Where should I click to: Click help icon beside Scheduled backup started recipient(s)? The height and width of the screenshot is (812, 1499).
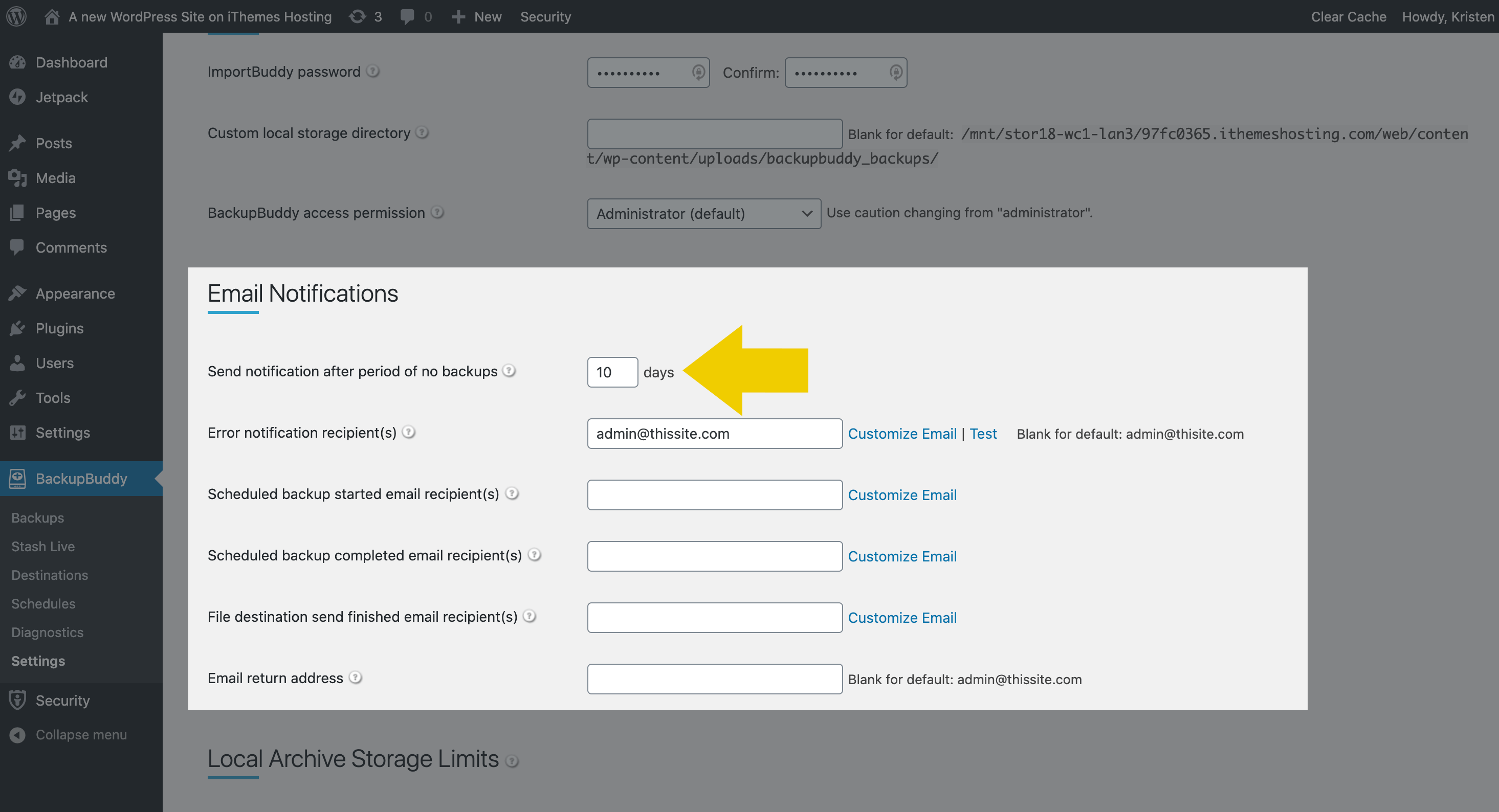pos(512,493)
